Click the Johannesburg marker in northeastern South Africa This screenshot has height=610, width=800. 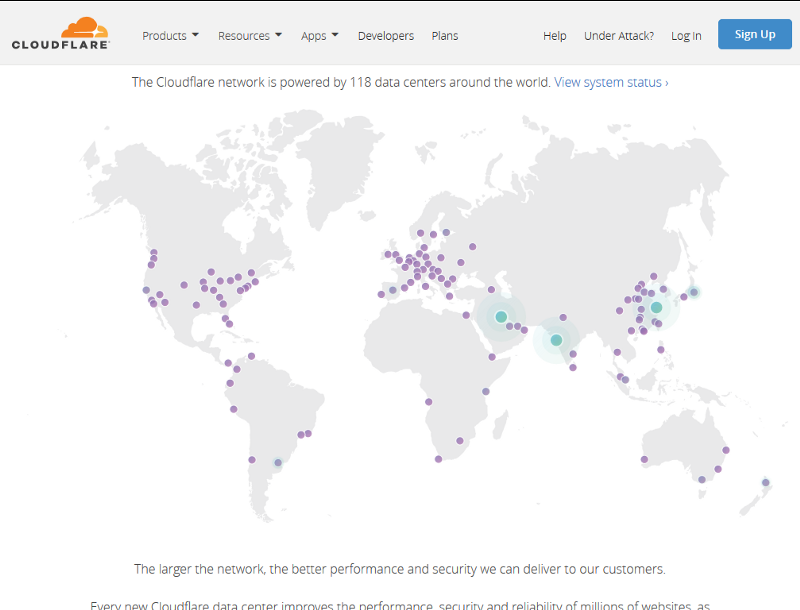pos(460,441)
